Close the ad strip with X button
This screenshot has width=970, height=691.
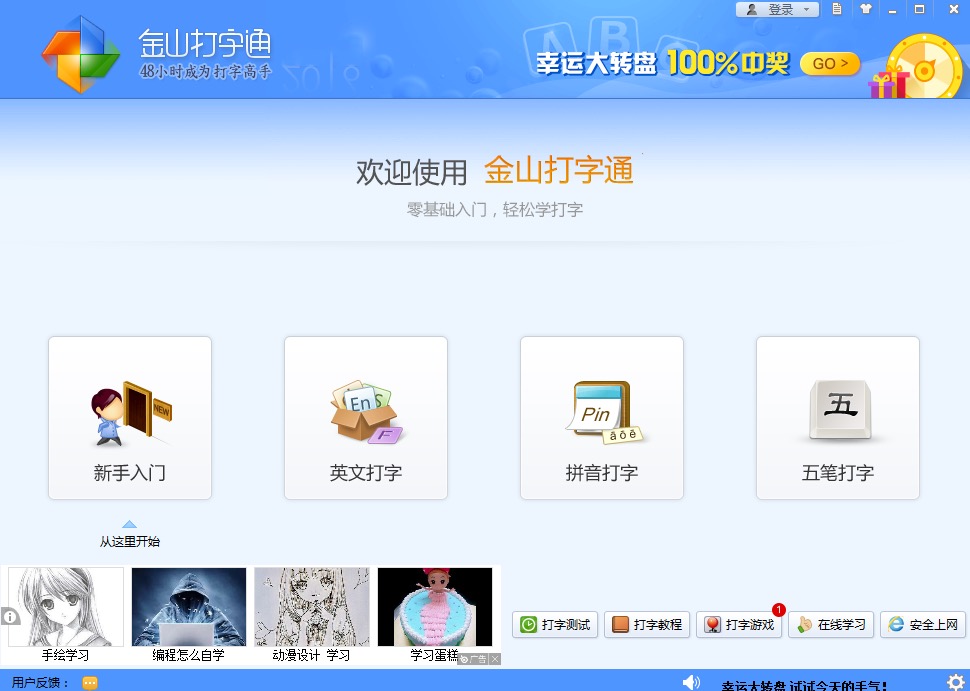point(495,659)
